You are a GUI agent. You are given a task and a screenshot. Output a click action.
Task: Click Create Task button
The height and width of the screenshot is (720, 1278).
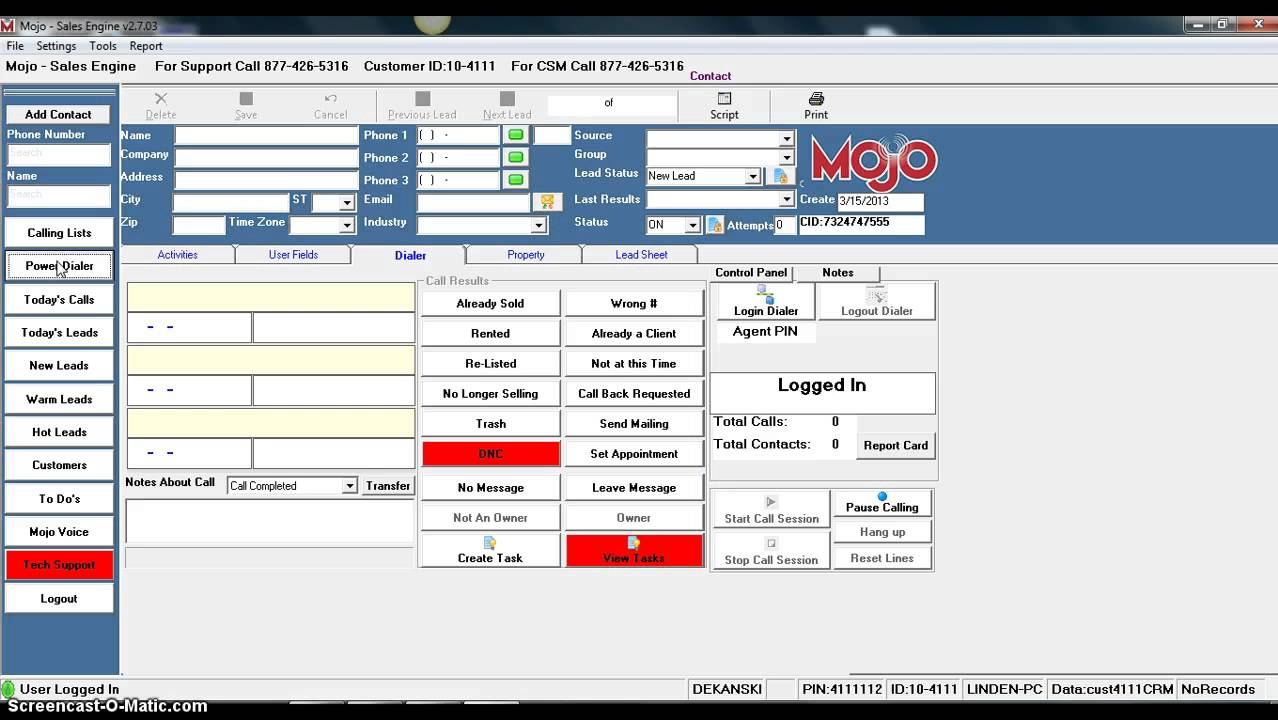pos(490,550)
